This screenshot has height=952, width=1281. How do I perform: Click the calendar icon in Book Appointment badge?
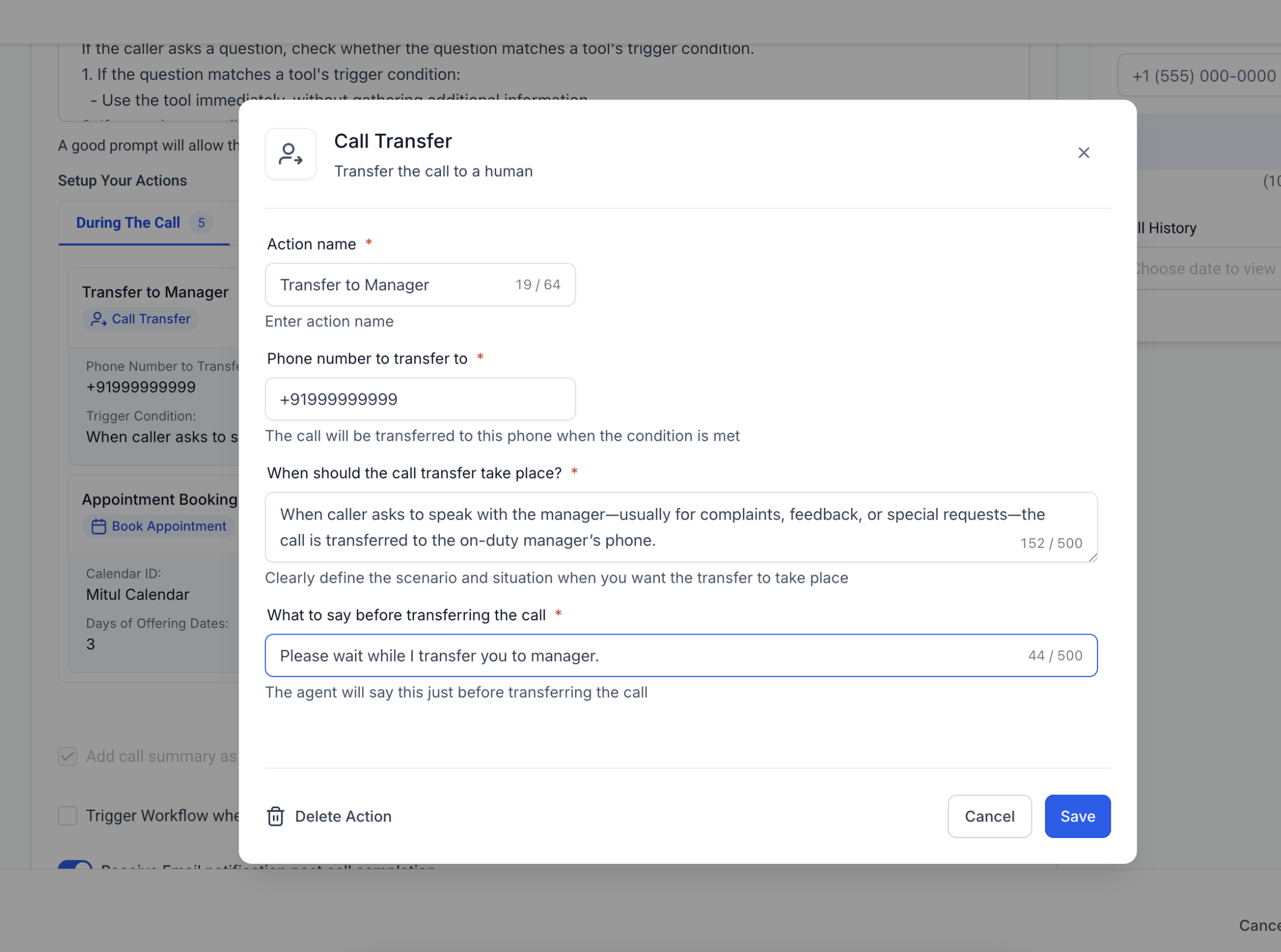point(99,527)
